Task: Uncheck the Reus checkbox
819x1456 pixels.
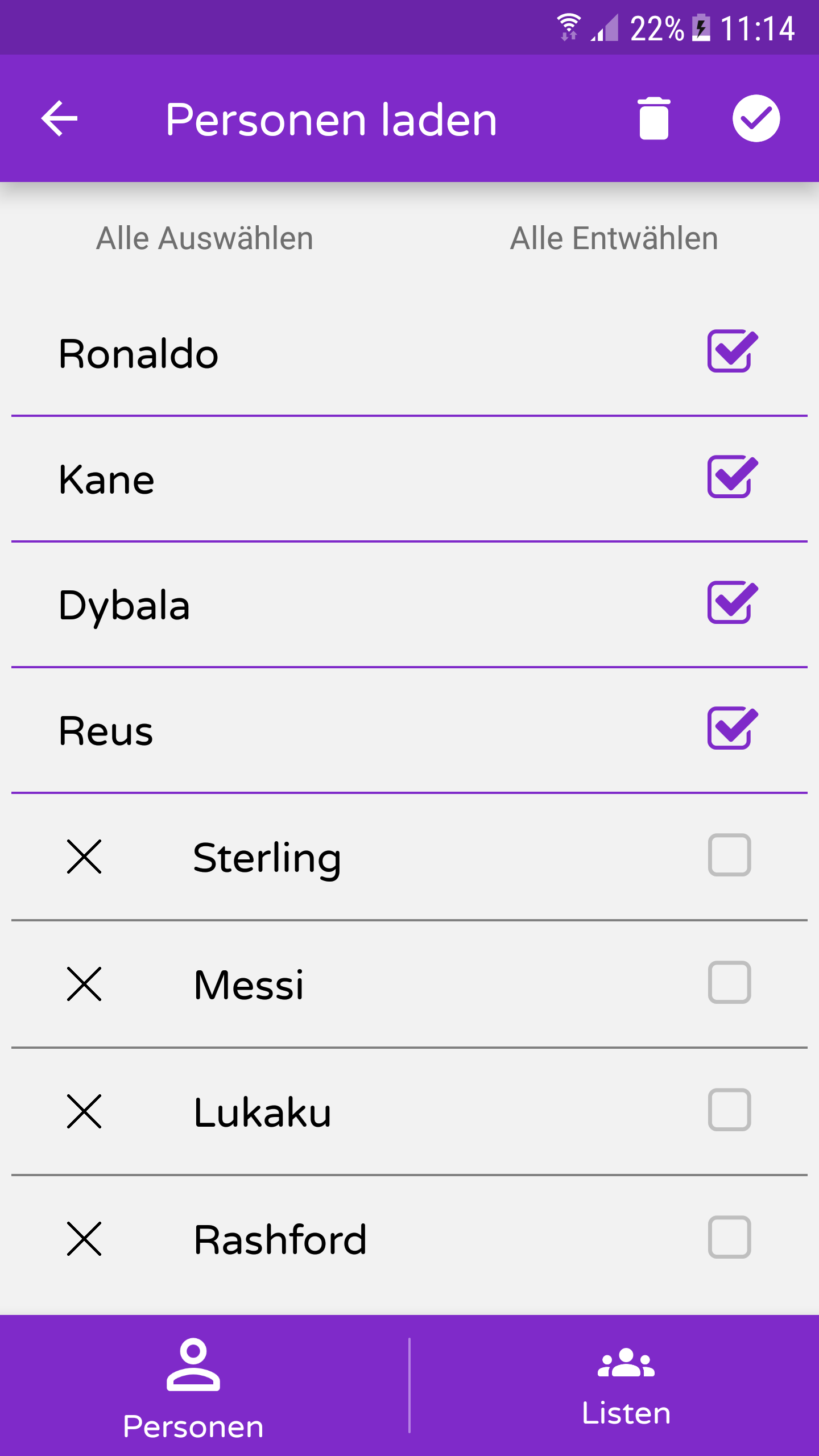Action: 732,728
